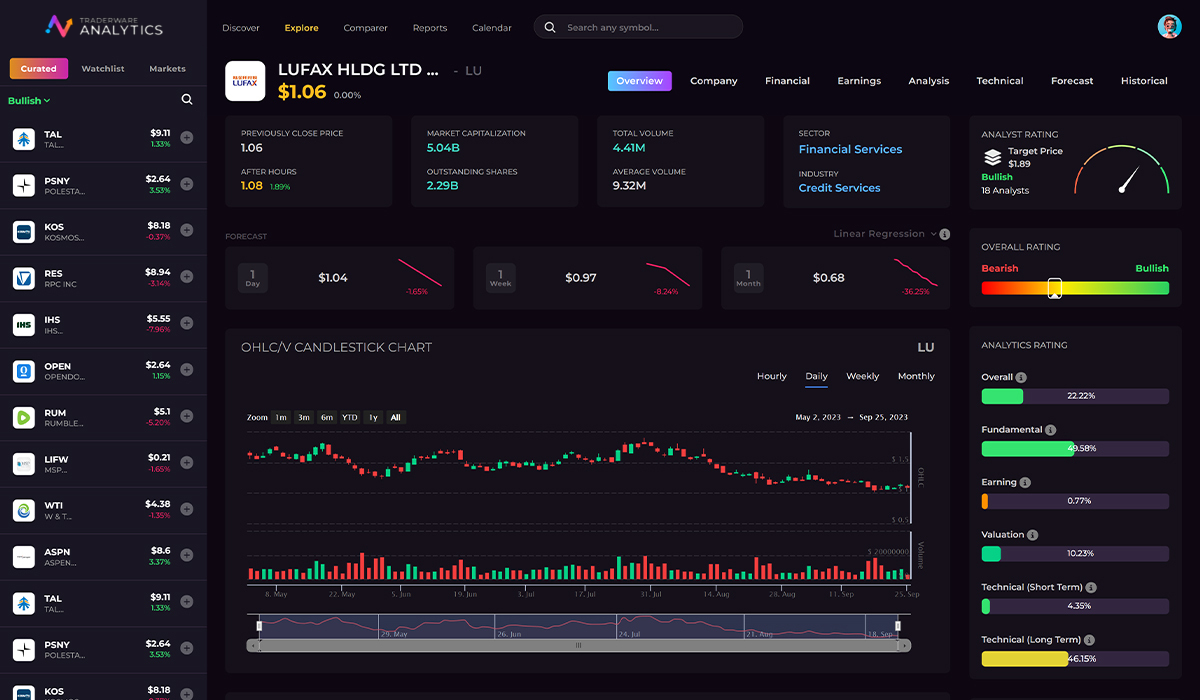Screen dimensions: 1200x700
Task: Open the 1 Day forecast card
Action: click(x=340, y=278)
